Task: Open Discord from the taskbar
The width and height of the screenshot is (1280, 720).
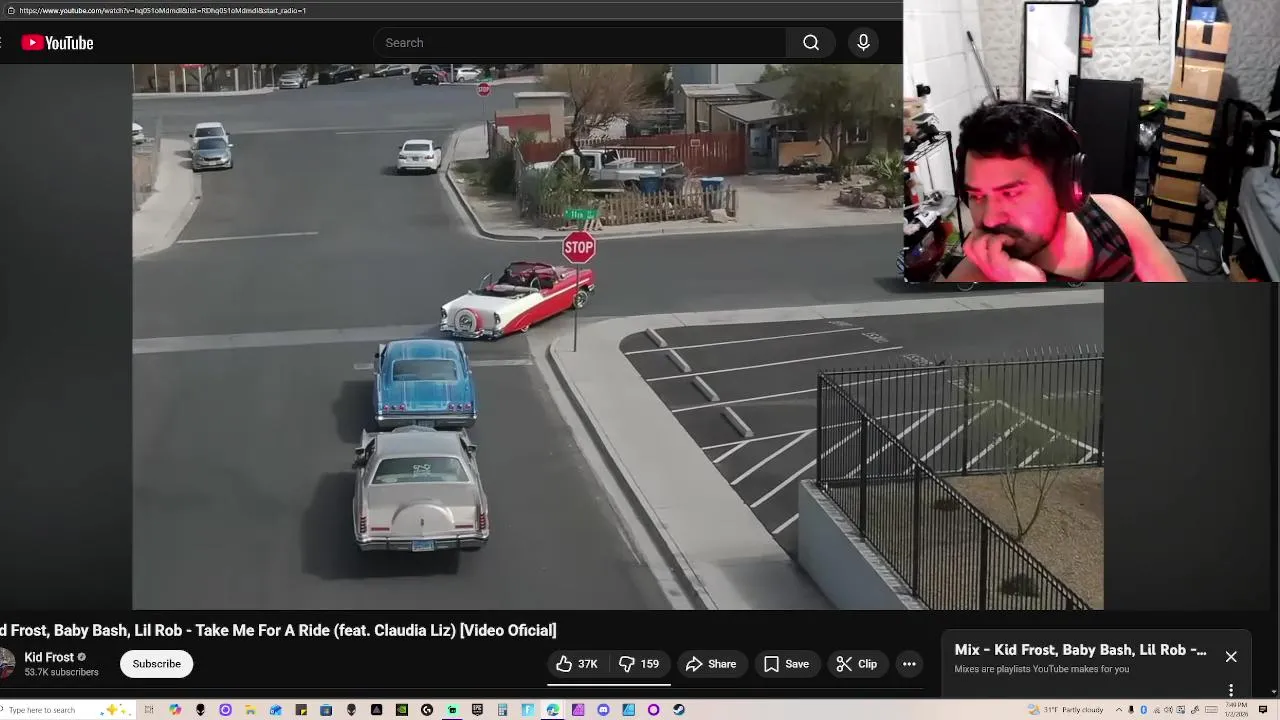Action: point(603,710)
